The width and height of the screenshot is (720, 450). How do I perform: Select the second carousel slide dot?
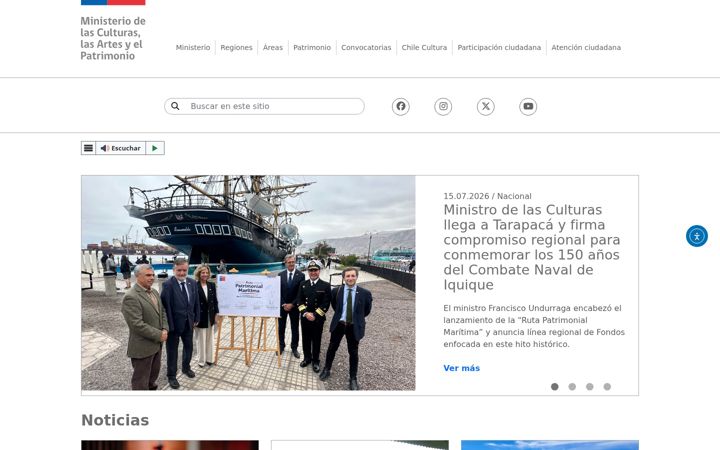click(572, 387)
